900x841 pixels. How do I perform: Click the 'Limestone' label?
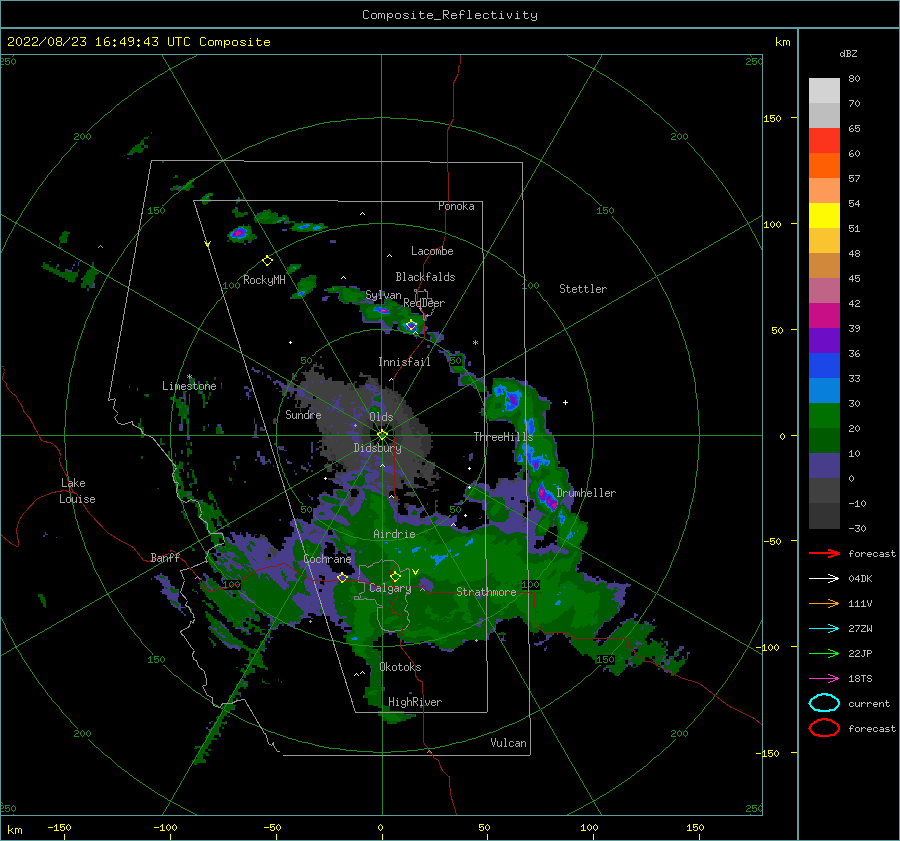[189, 386]
